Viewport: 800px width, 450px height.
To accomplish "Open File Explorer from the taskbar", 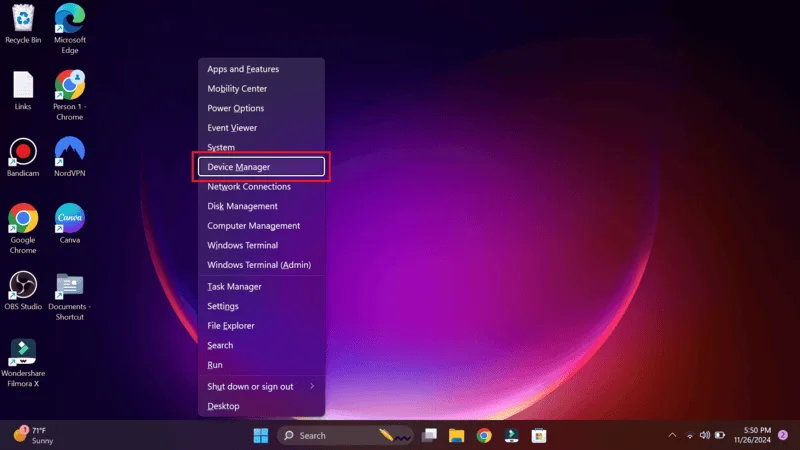I will pos(456,436).
